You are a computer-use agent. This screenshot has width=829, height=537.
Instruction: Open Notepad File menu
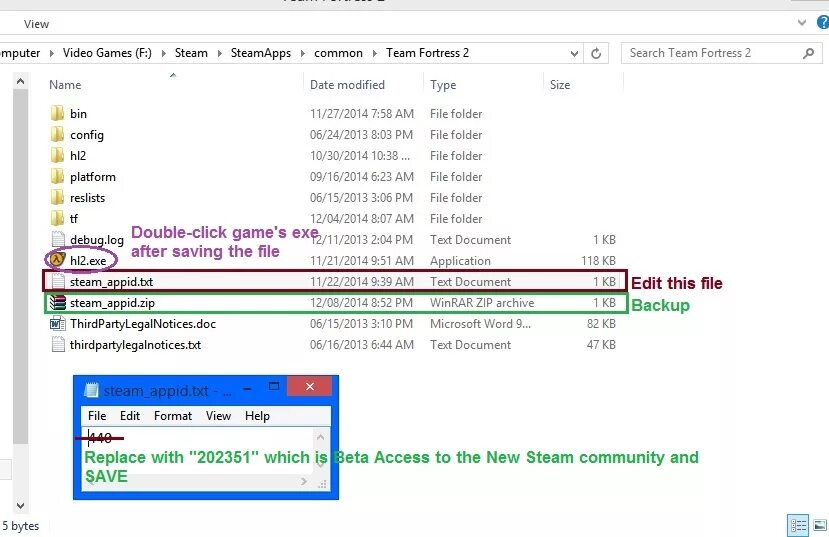point(97,416)
